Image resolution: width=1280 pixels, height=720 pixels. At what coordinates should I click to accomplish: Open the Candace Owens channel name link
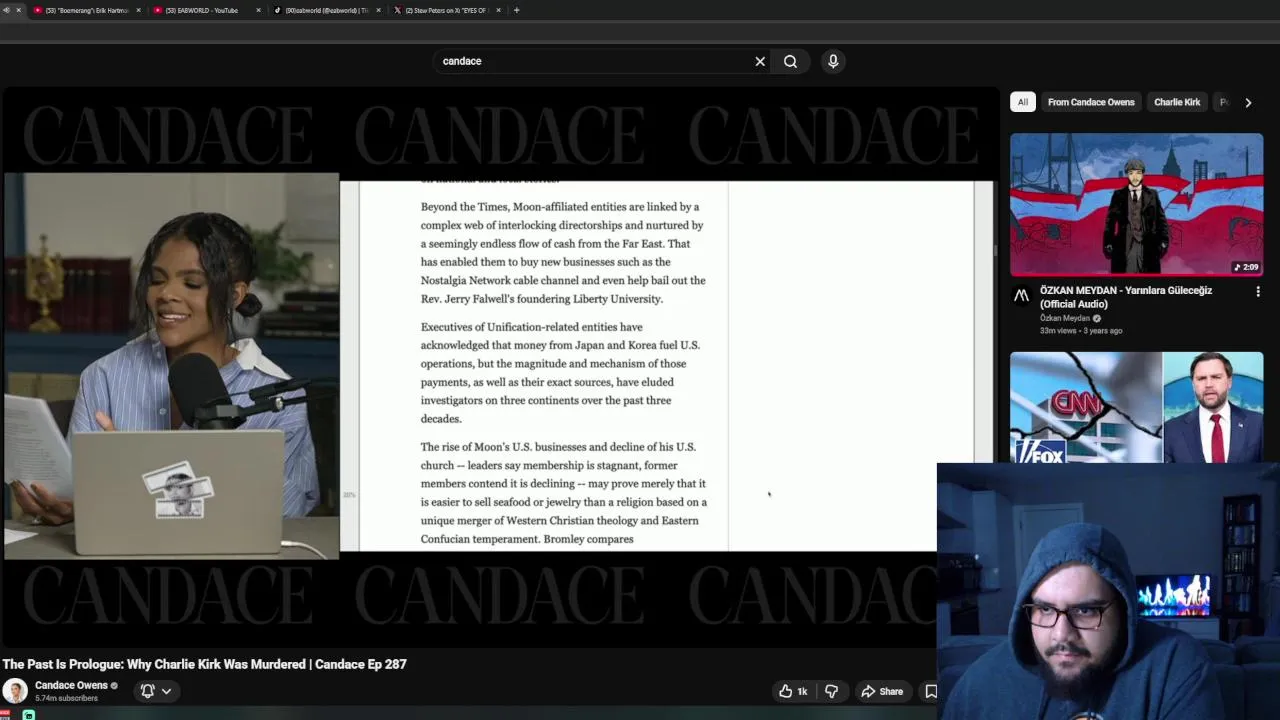tap(71, 685)
